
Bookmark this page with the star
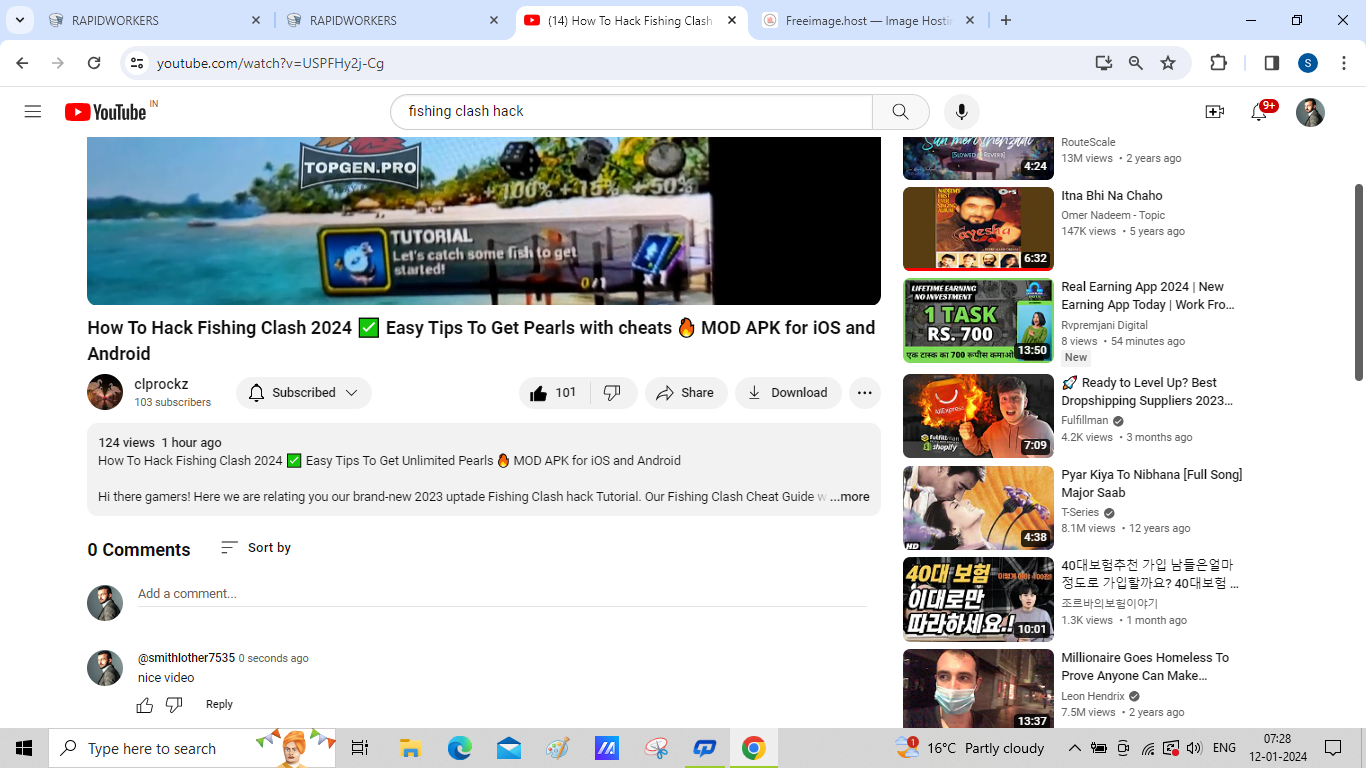(x=1168, y=63)
